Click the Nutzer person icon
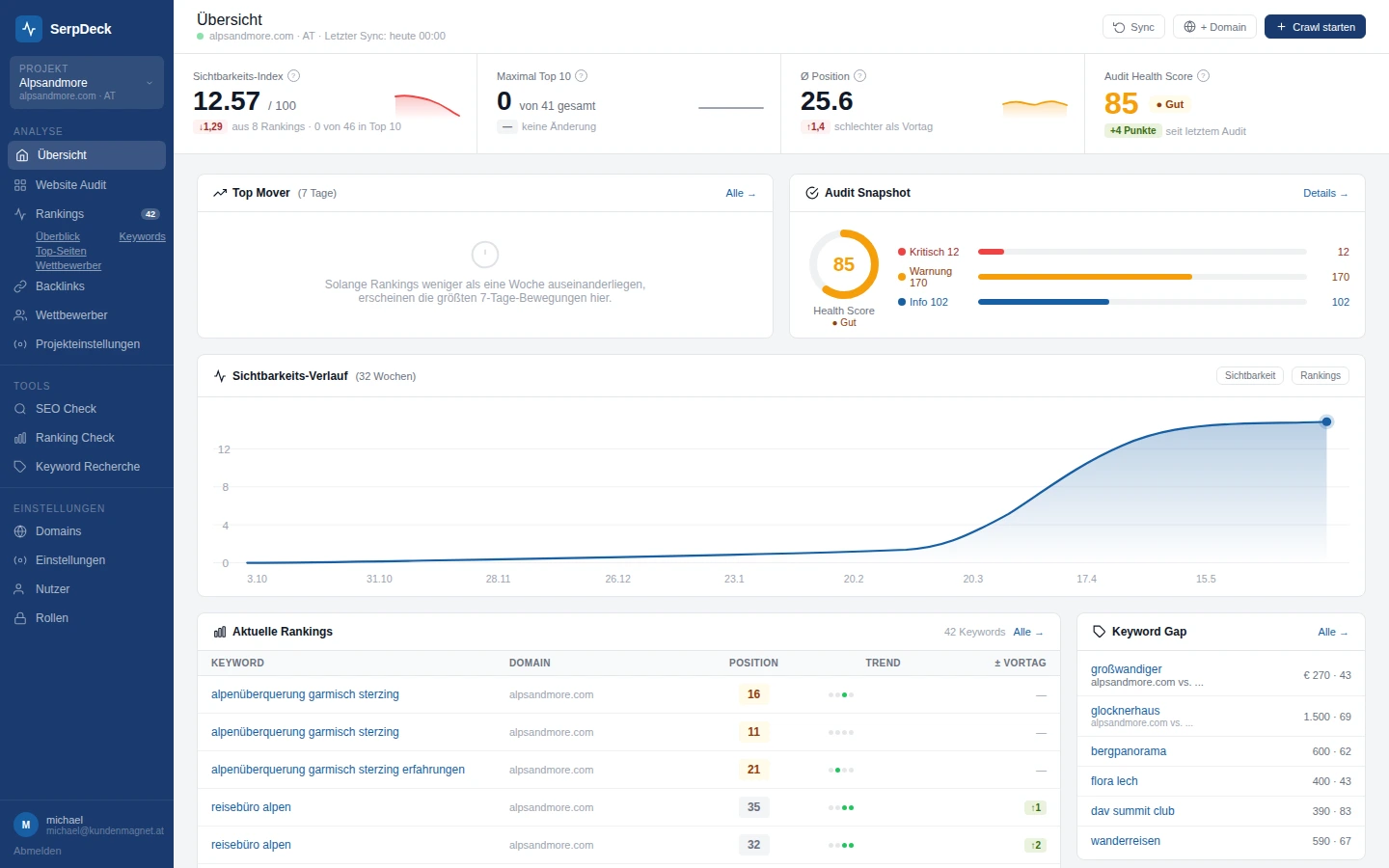1389x868 pixels. pyautogui.click(x=20, y=589)
